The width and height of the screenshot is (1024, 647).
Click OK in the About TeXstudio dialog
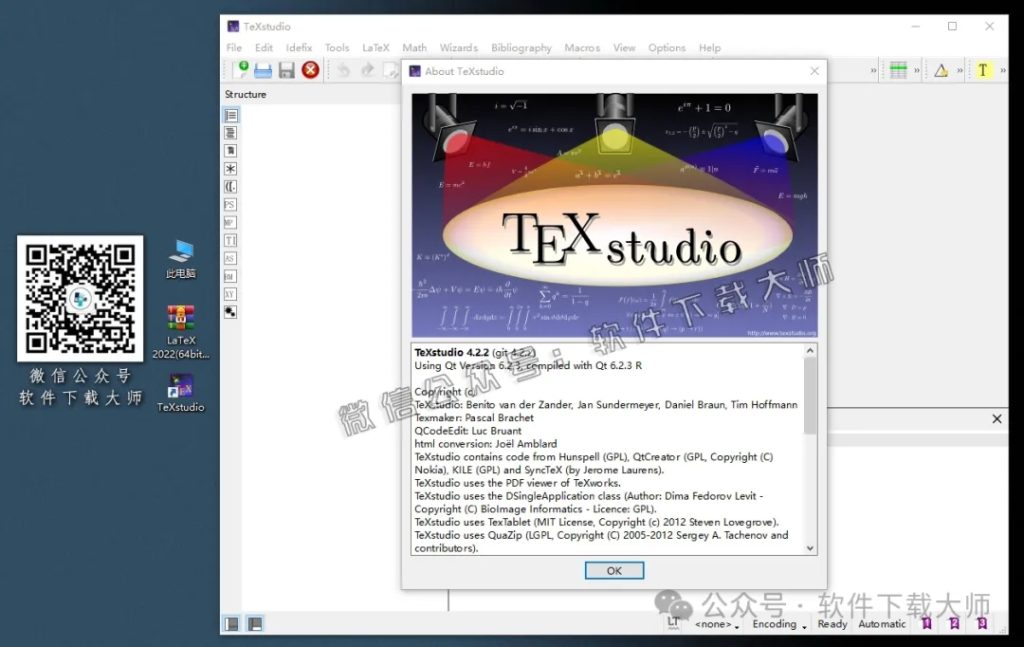[614, 570]
